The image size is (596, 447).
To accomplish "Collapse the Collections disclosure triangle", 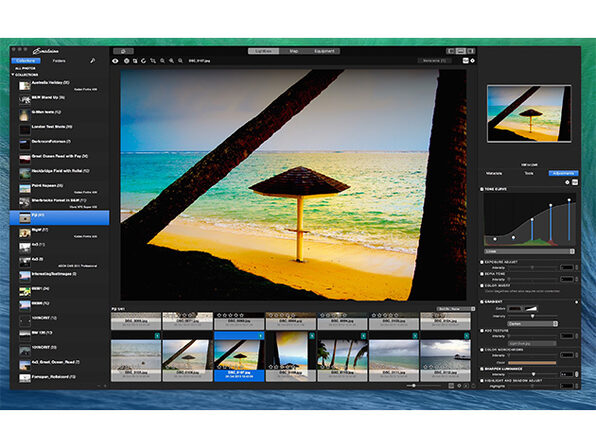I will [13, 75].
